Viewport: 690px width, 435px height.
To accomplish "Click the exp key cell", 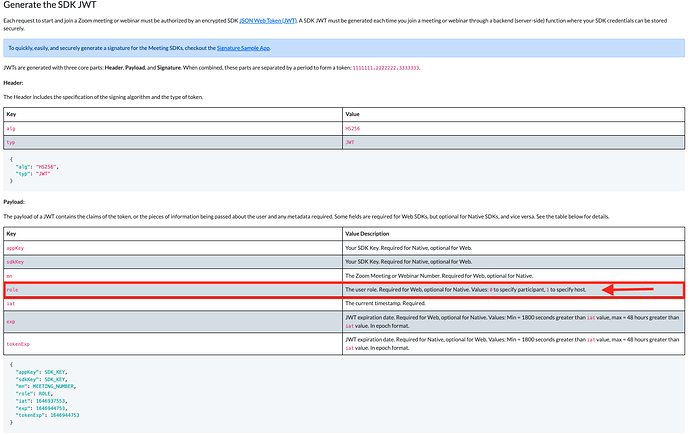I will pyautogui.click(x=173, y=322).
